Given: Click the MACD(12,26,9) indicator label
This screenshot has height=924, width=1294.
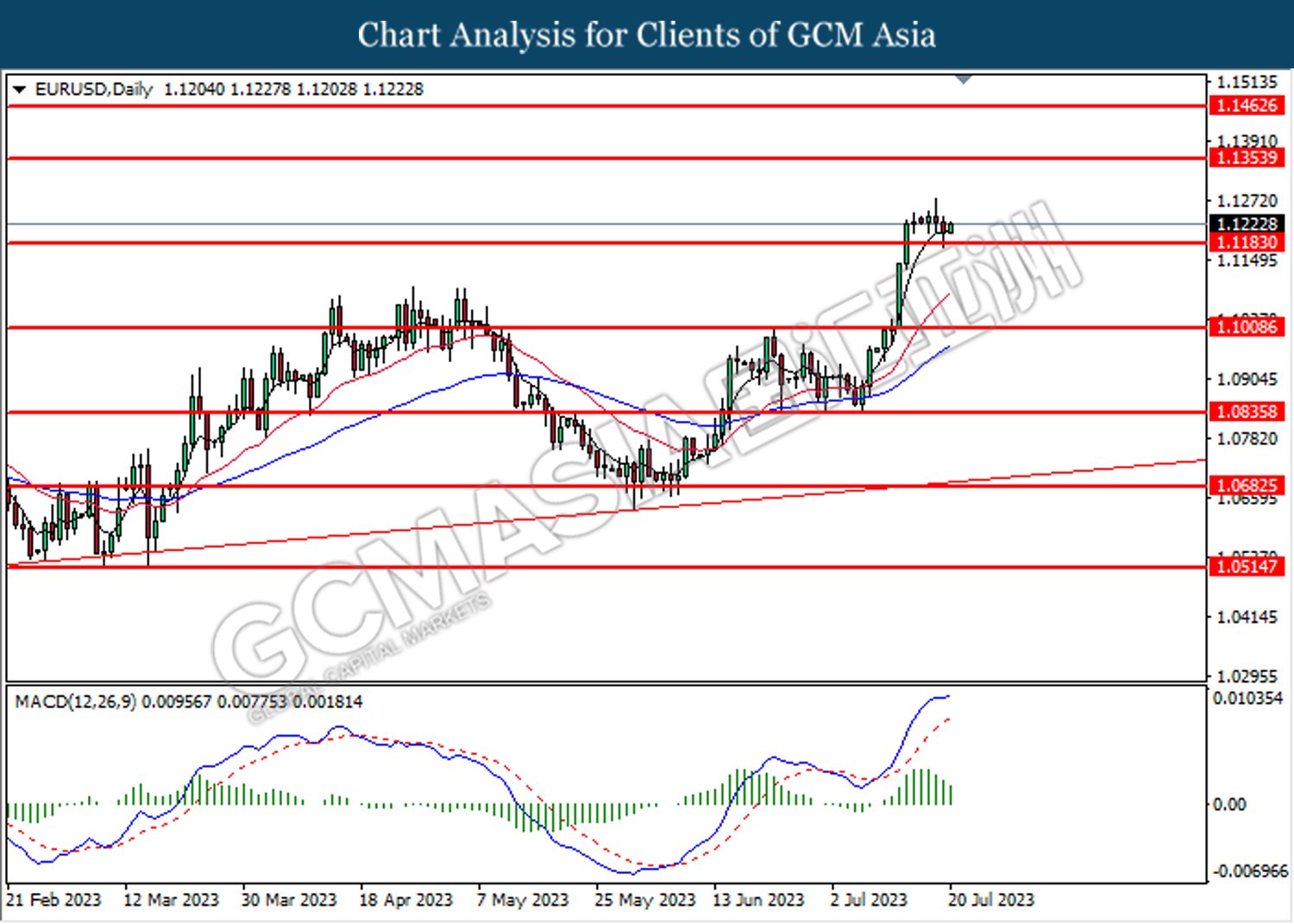Looking at the screenshot, I should click(x=76, y=701).
